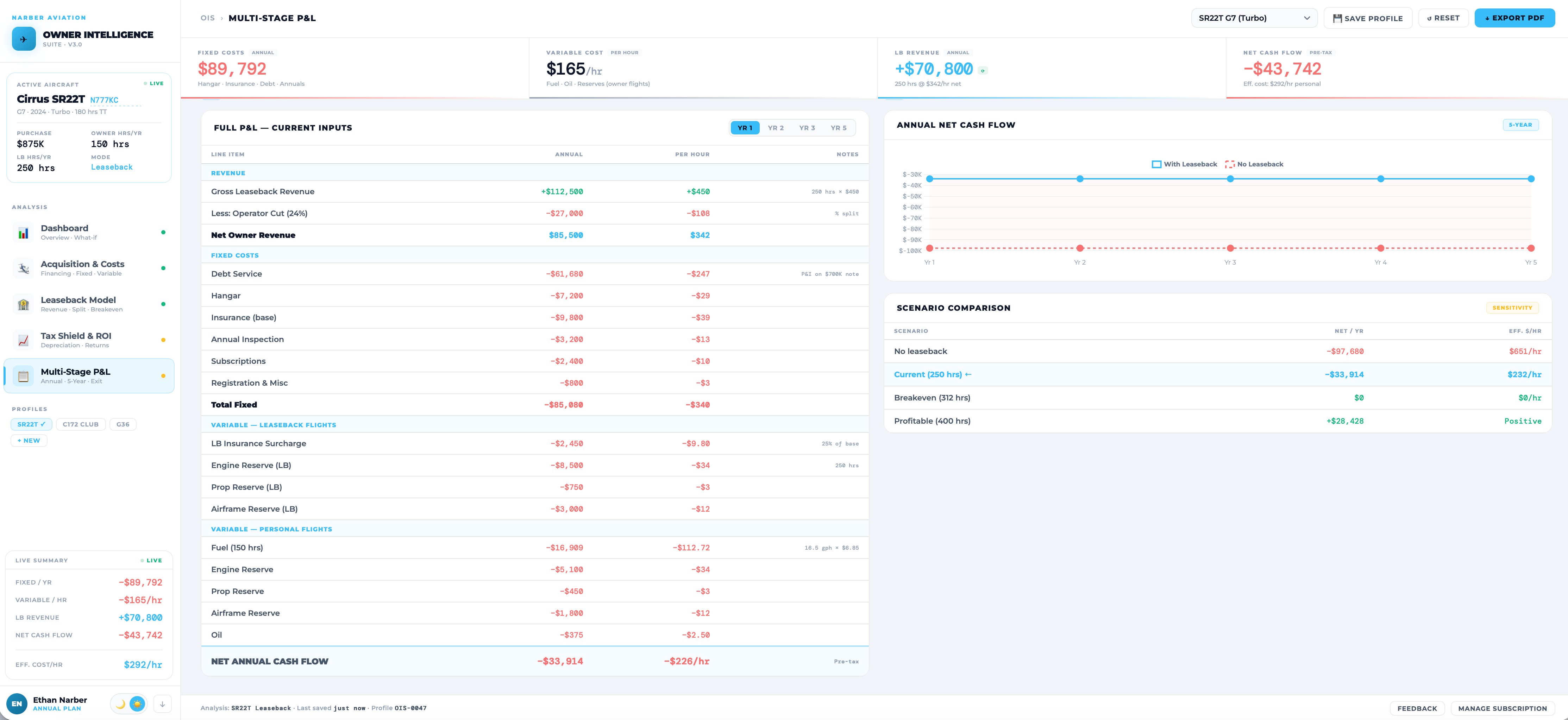Screen dimensions: 1568x720
Task: Click the Leaseback mode value
Action: click(111, 168)
